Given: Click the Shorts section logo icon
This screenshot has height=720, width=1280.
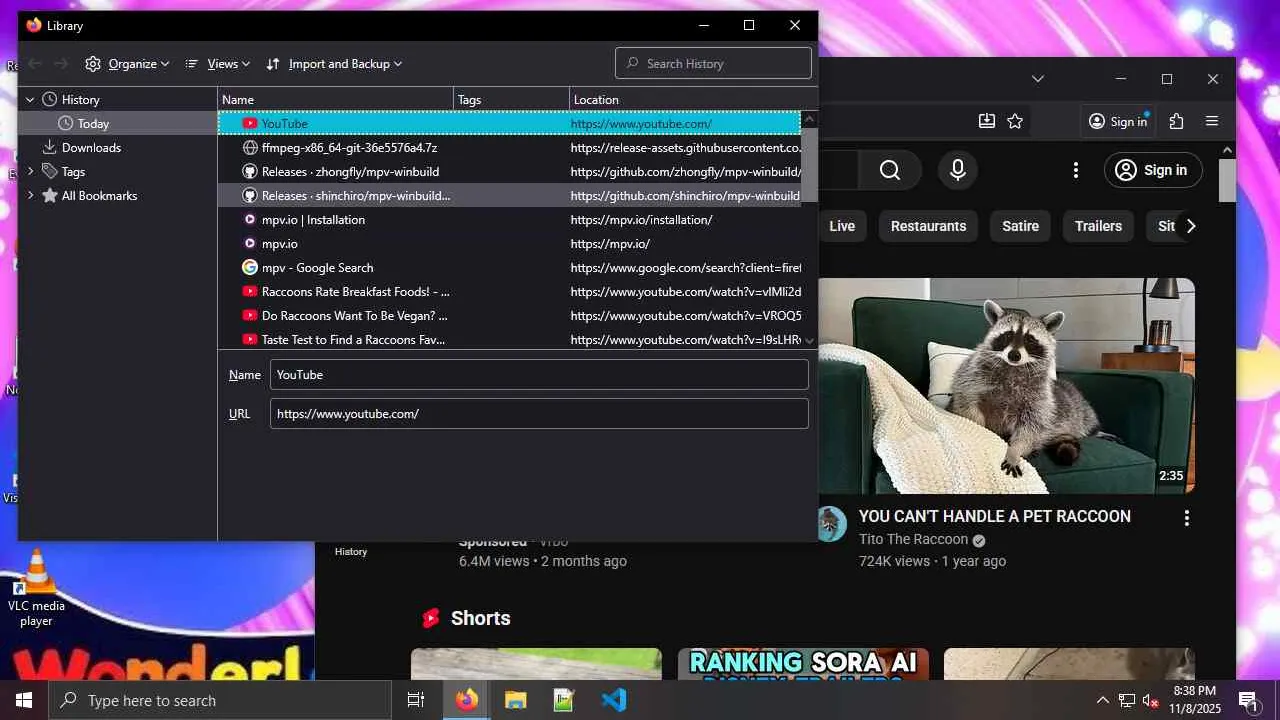Looking at the screenshot, I should 431,618.
